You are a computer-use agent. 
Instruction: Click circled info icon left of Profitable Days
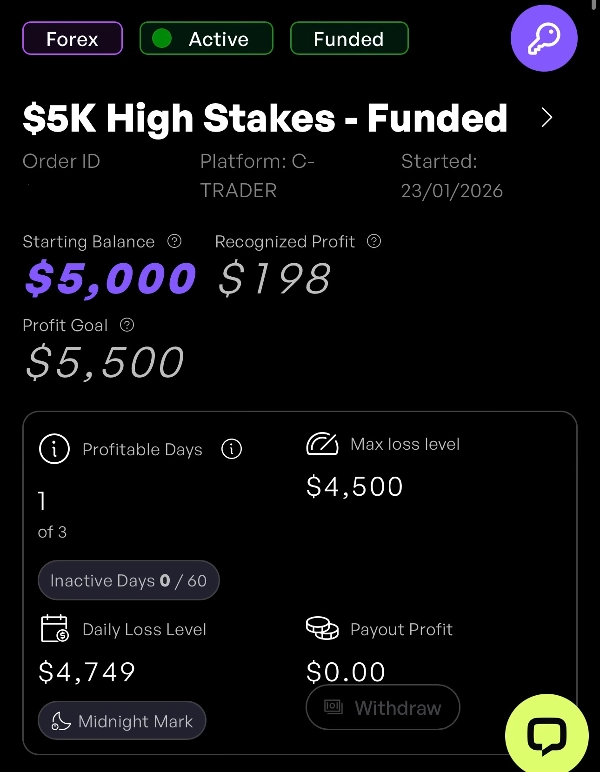[x=54, y=449]
